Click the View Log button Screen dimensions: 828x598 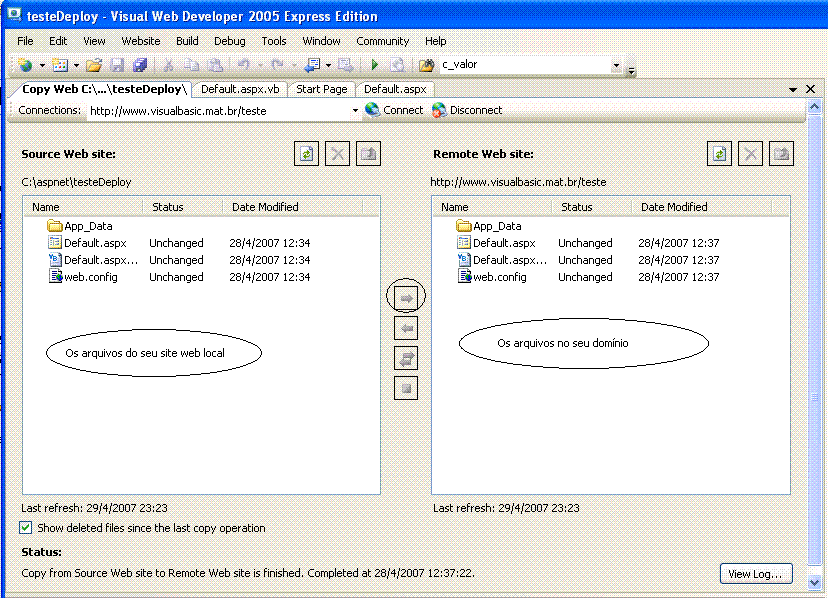754,573
